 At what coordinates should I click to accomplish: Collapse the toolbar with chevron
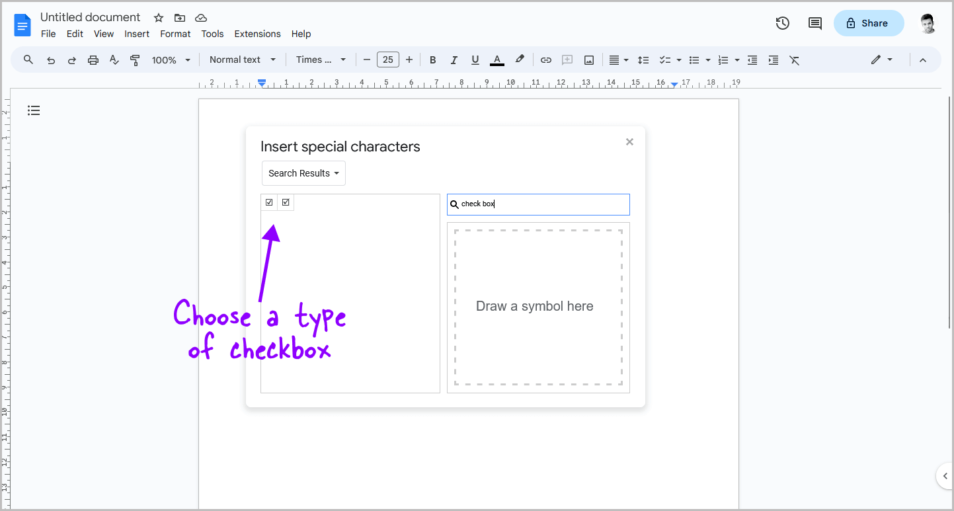(x=922, y=60)
